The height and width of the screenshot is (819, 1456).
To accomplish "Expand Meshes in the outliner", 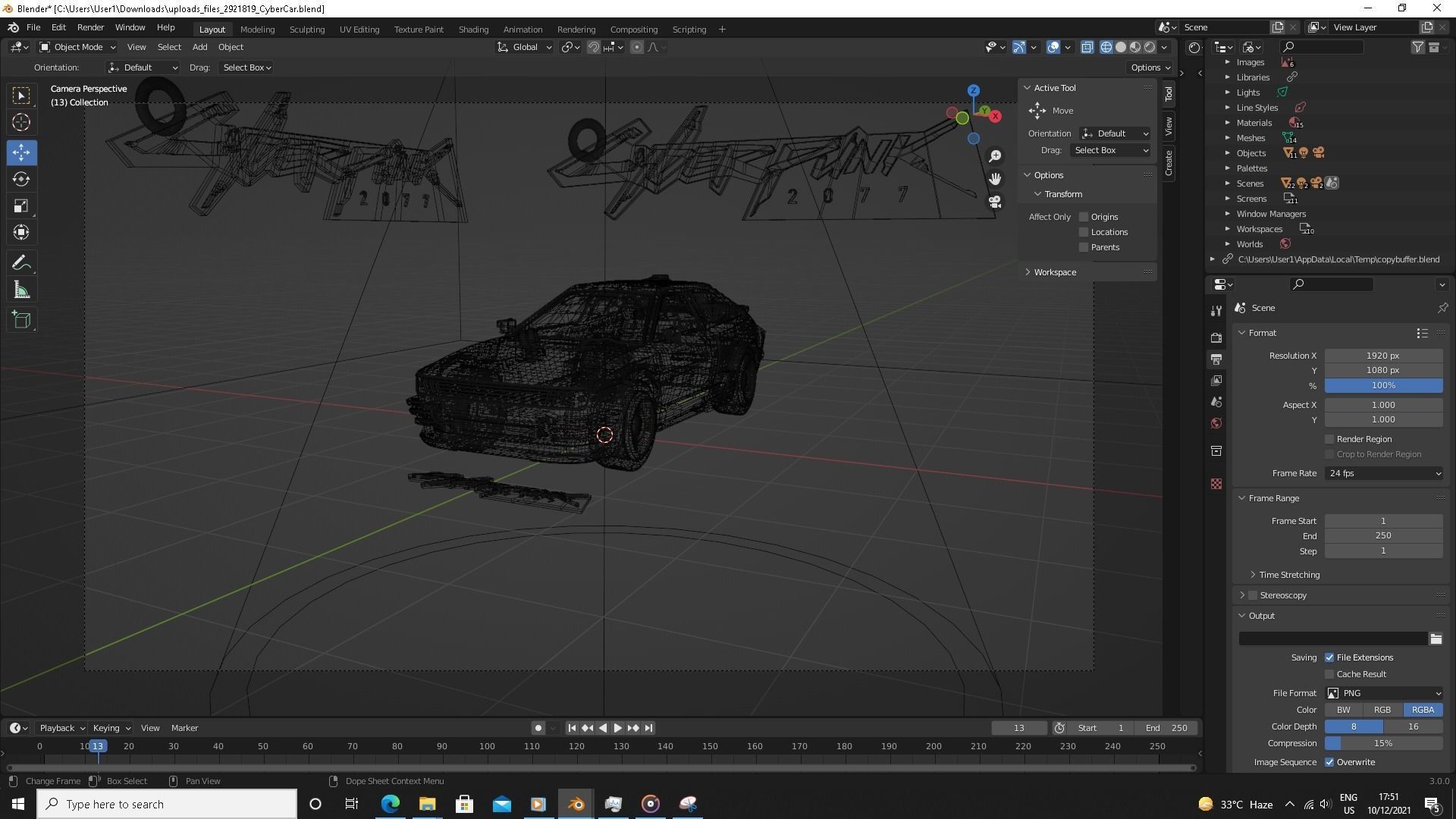I will point(1228,138).
